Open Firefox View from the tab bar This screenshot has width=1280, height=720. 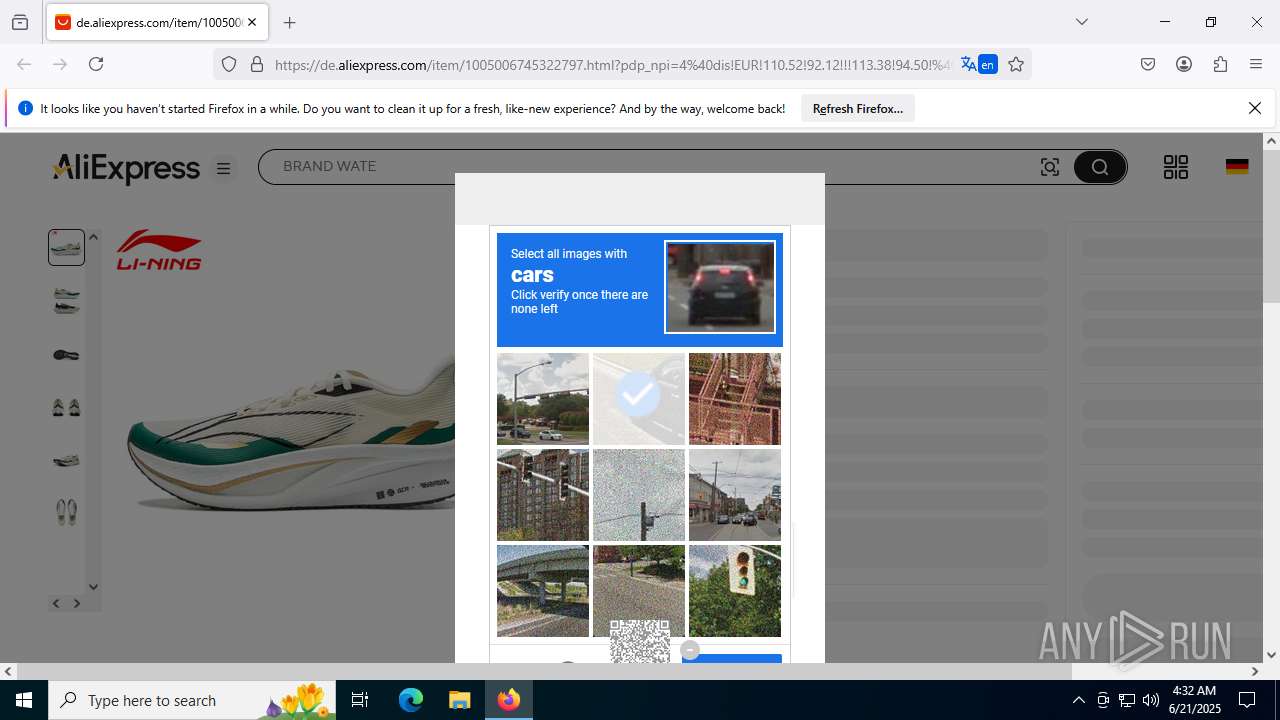(20, 22)
